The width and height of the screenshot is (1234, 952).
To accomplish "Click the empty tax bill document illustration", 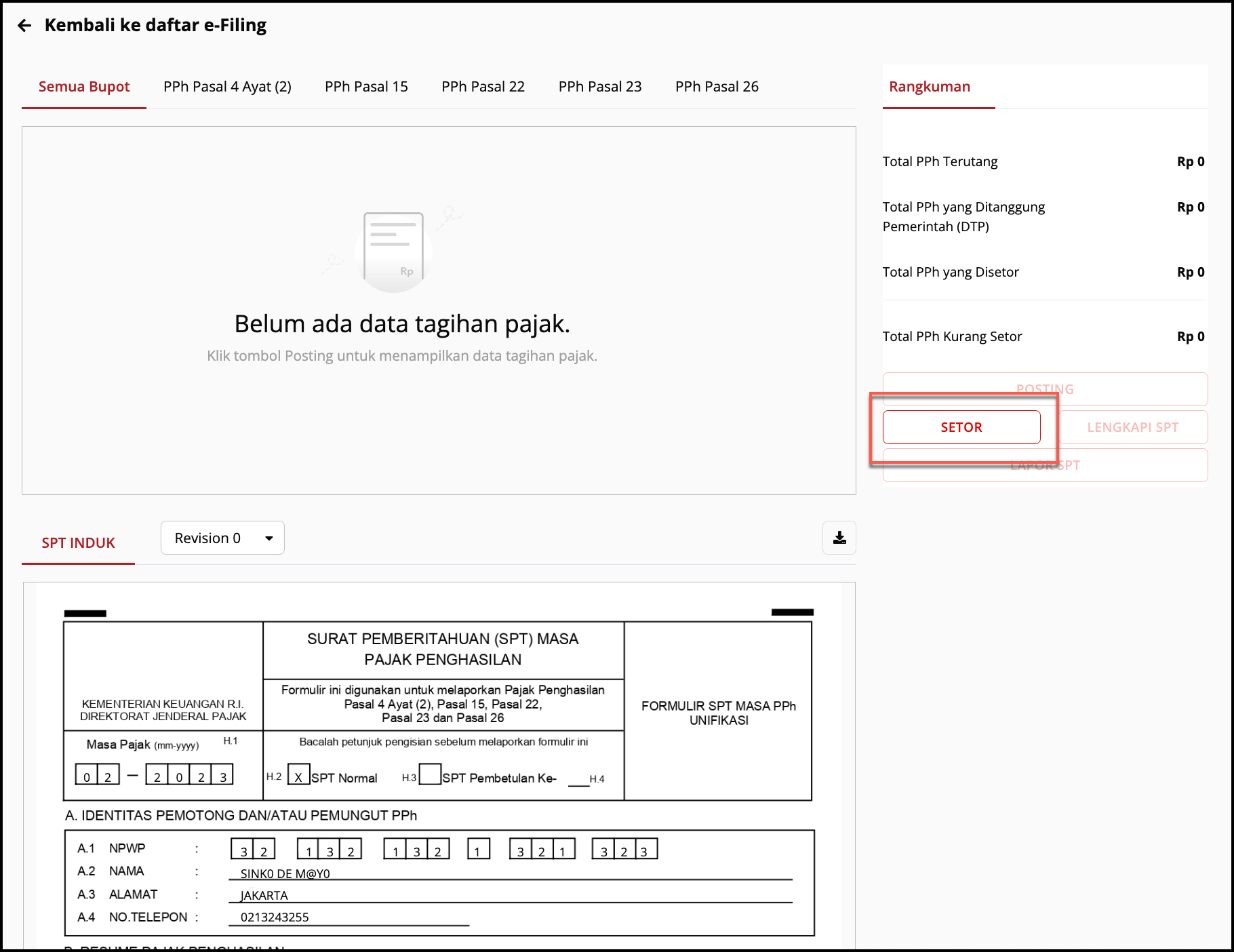I will pyautogui.click(x=393, y=248).
